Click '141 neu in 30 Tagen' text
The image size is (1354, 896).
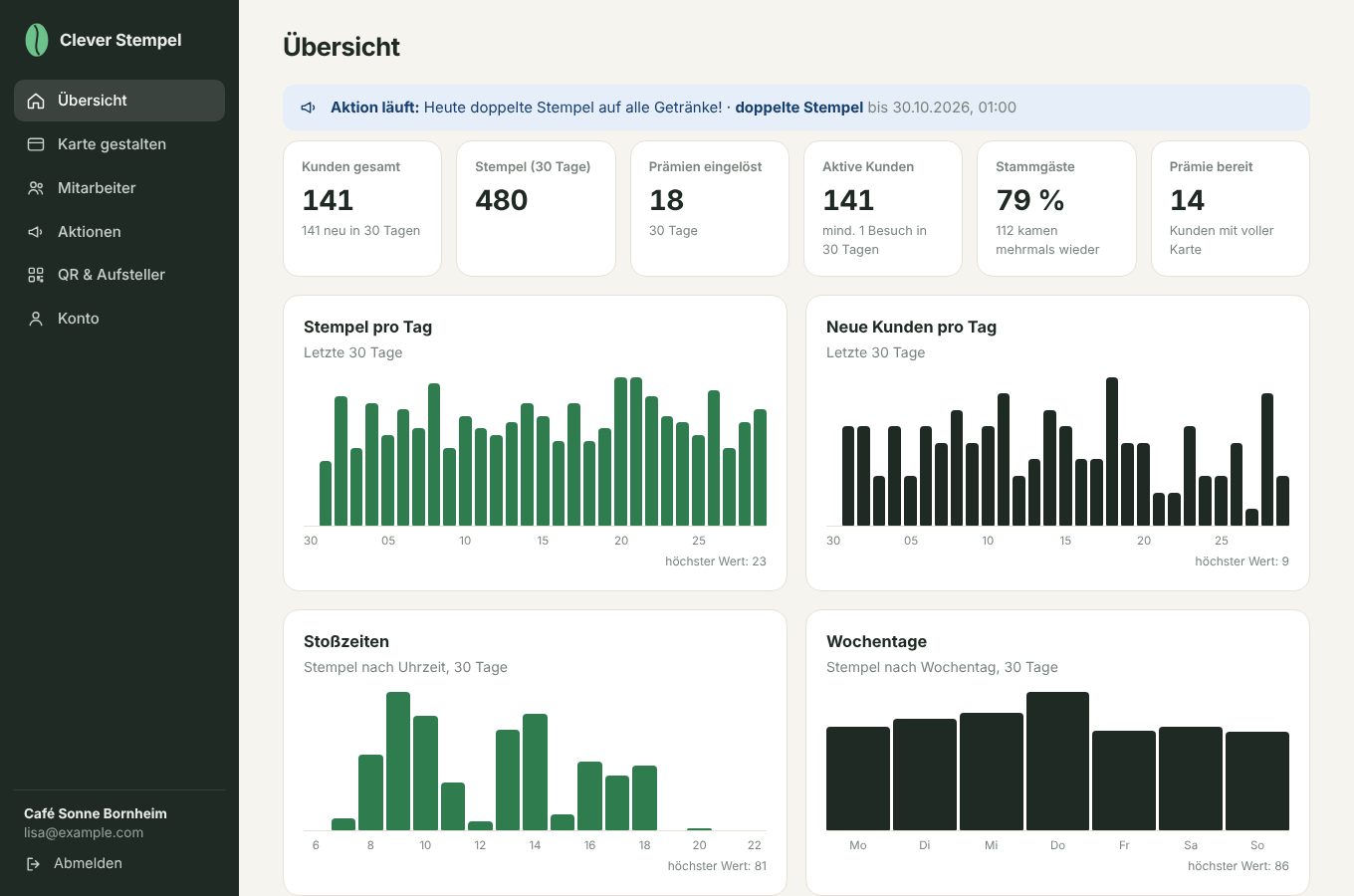[x=360, y=230]
